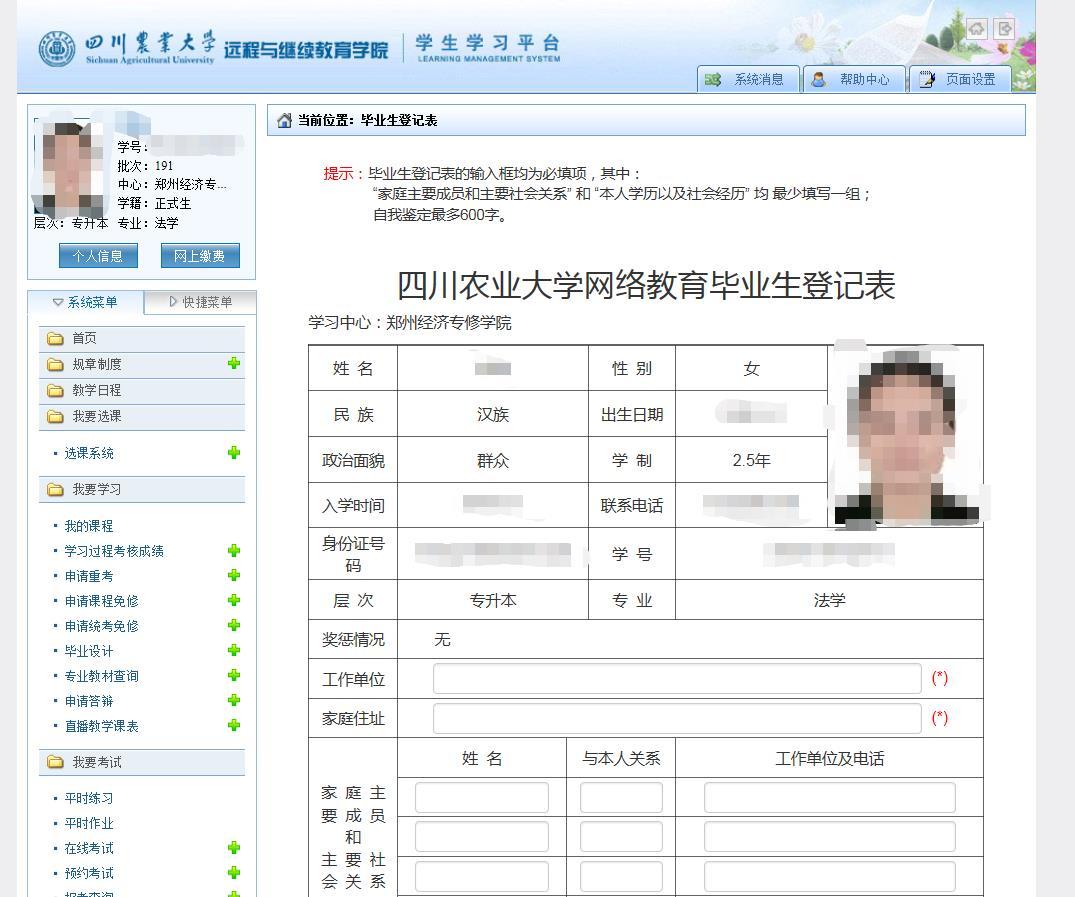
Task: Click green plus beside 预约考试
Action: tap(234, 872)
